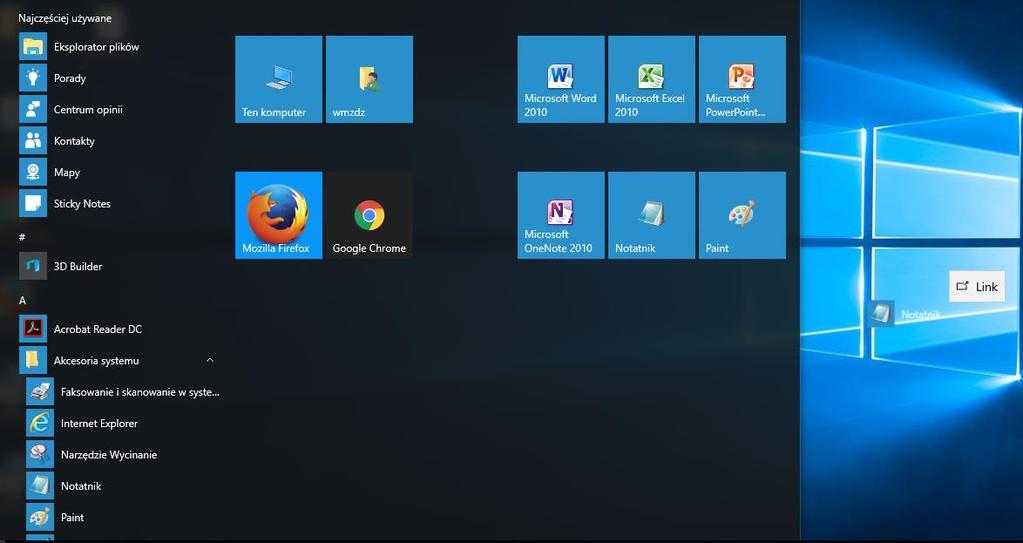This screenshot has height=543, width=1023.
Task: Launch the Microsoft Excel 2010 tile
Action: (652, 79)
